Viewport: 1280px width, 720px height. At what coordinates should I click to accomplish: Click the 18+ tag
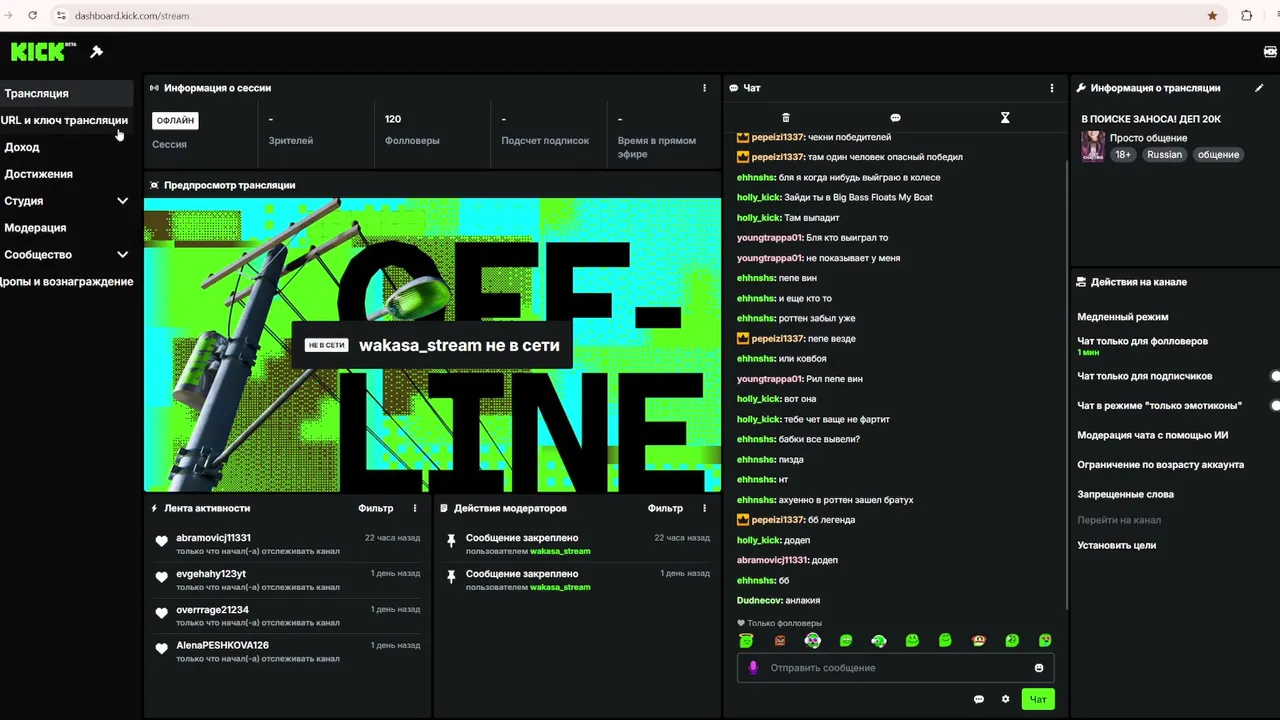[1123, 155]
